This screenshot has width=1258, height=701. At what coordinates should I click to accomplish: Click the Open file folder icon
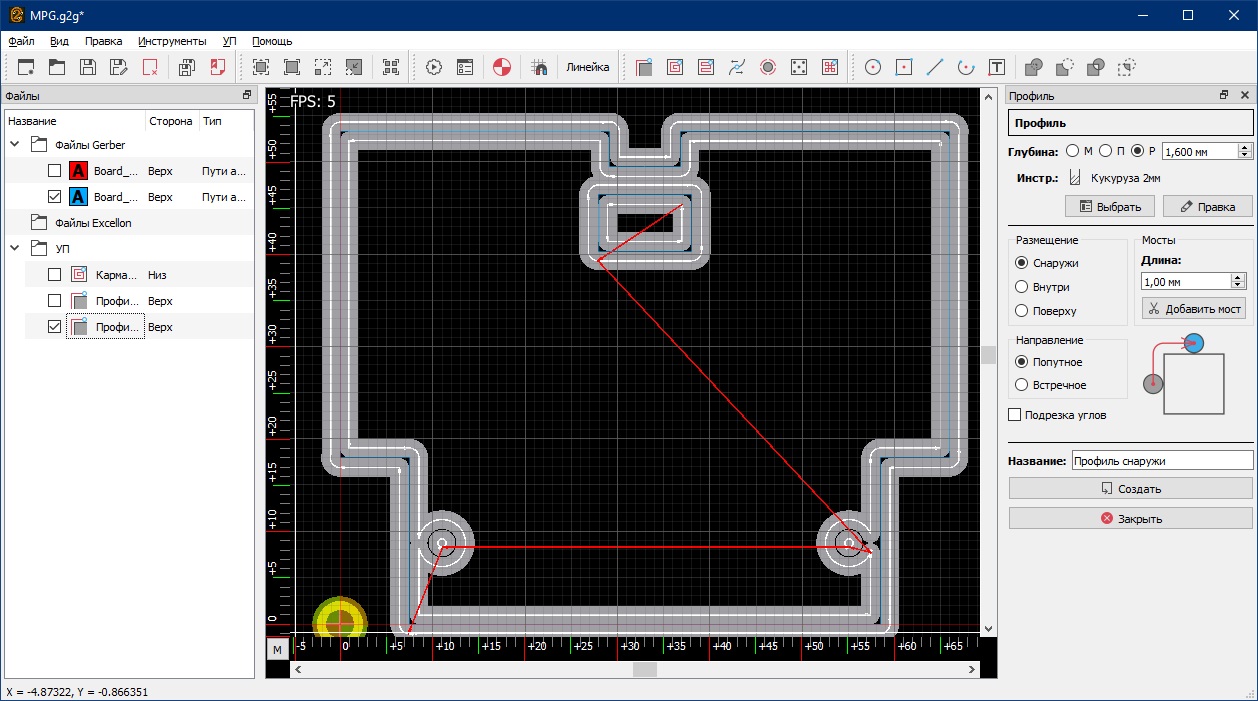click(x=57, y=67)
